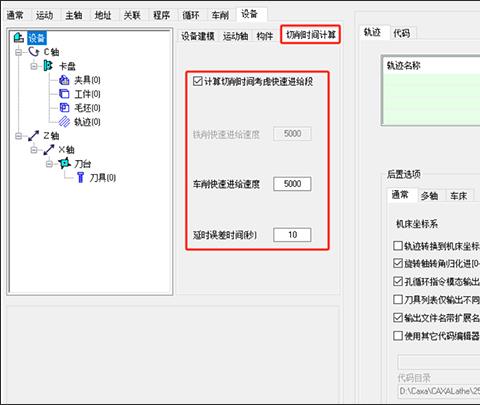Open the 运动轴 sub-tab

tap(236, 36)
